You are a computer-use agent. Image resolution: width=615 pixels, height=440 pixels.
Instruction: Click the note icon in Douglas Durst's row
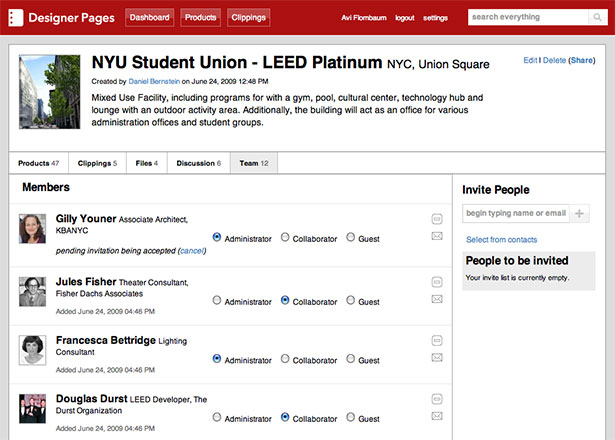(437, 399)
